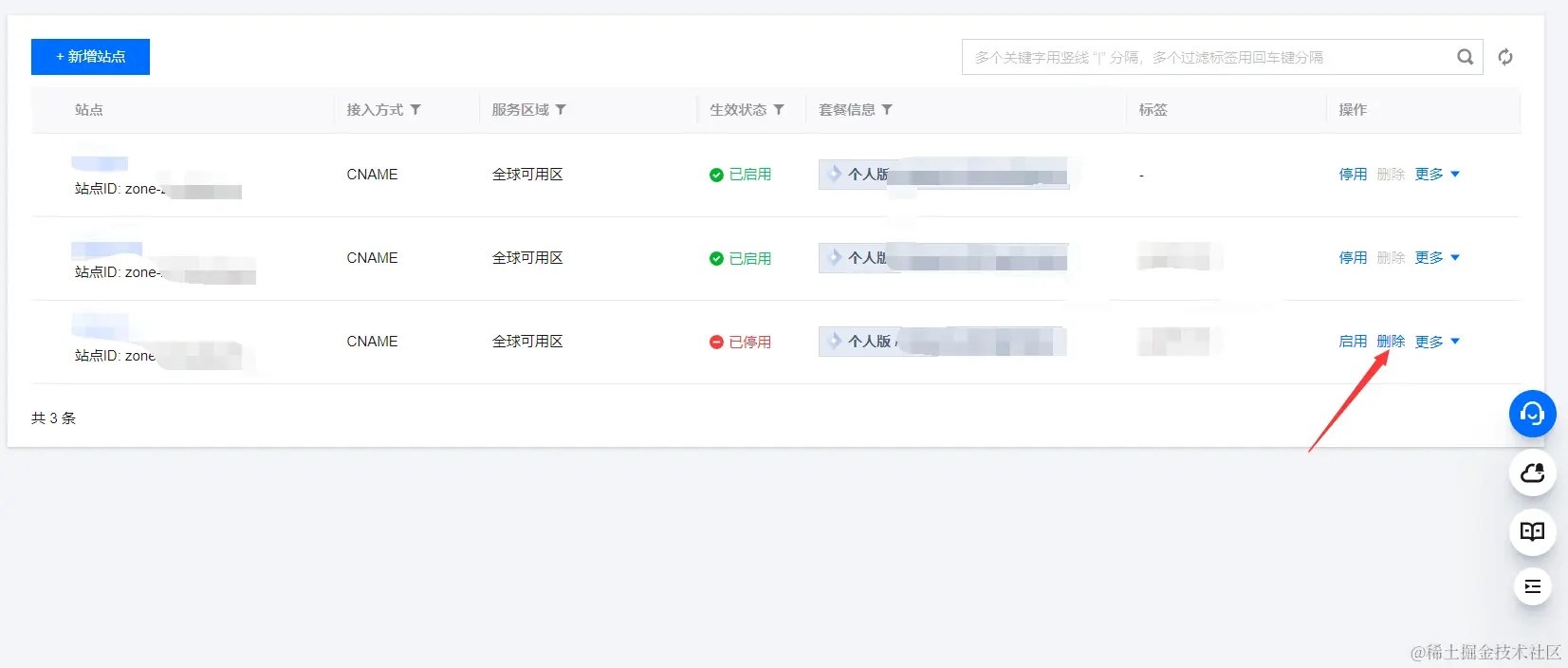Click 启用 for the disabled site
This screenshot has width=1568, height=668.
[x=1353, y=342]
